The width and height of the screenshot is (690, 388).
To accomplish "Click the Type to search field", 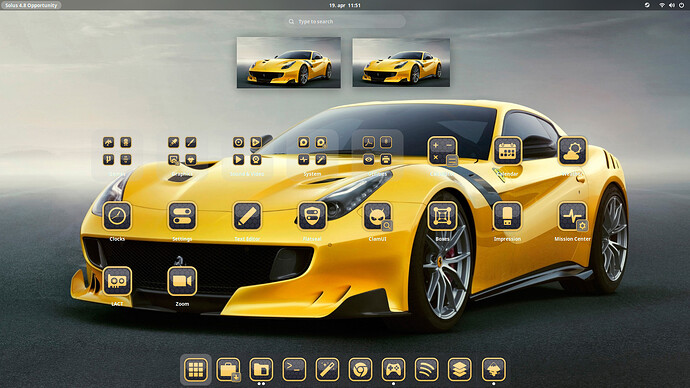I will [345, 21].
